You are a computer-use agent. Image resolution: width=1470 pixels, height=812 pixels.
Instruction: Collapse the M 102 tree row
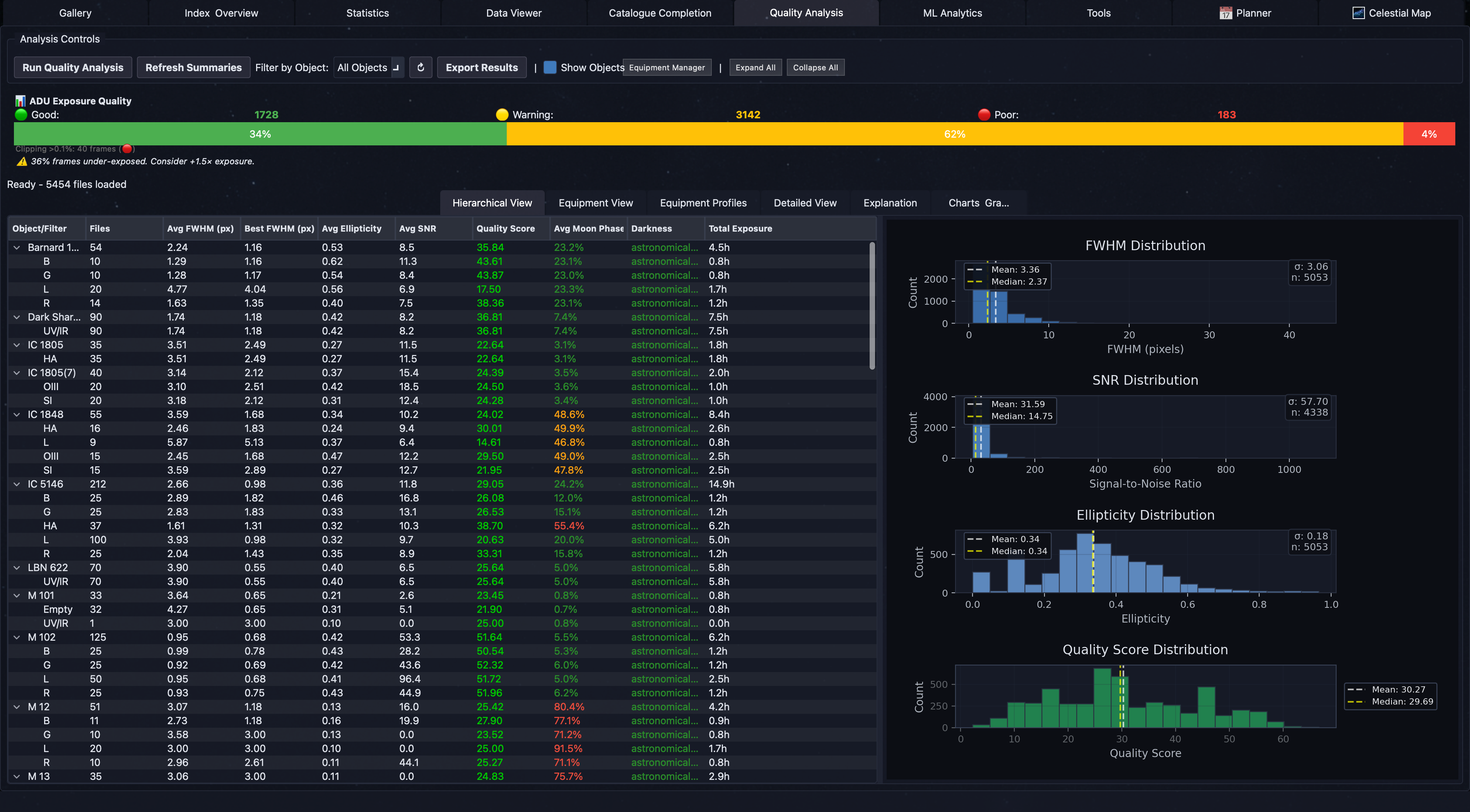click(17, 637)
